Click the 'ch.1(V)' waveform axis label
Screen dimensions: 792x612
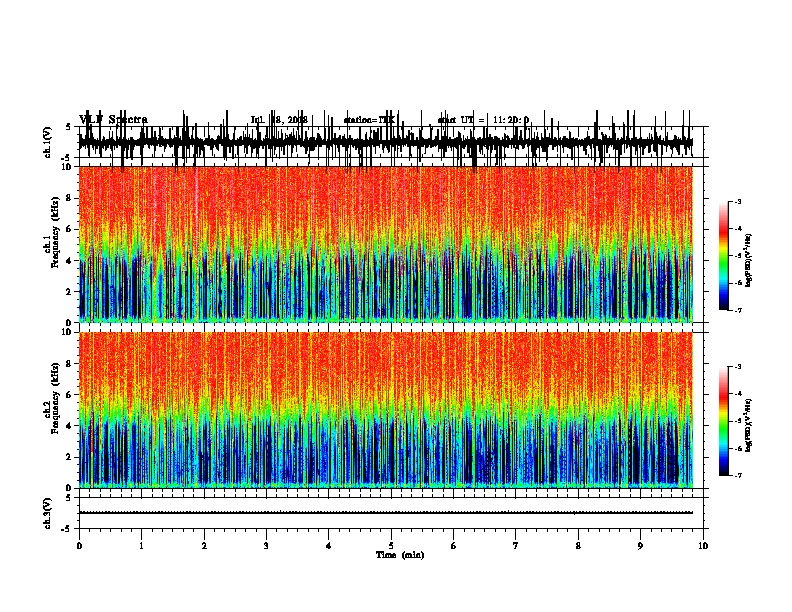[x=48, y=142]
